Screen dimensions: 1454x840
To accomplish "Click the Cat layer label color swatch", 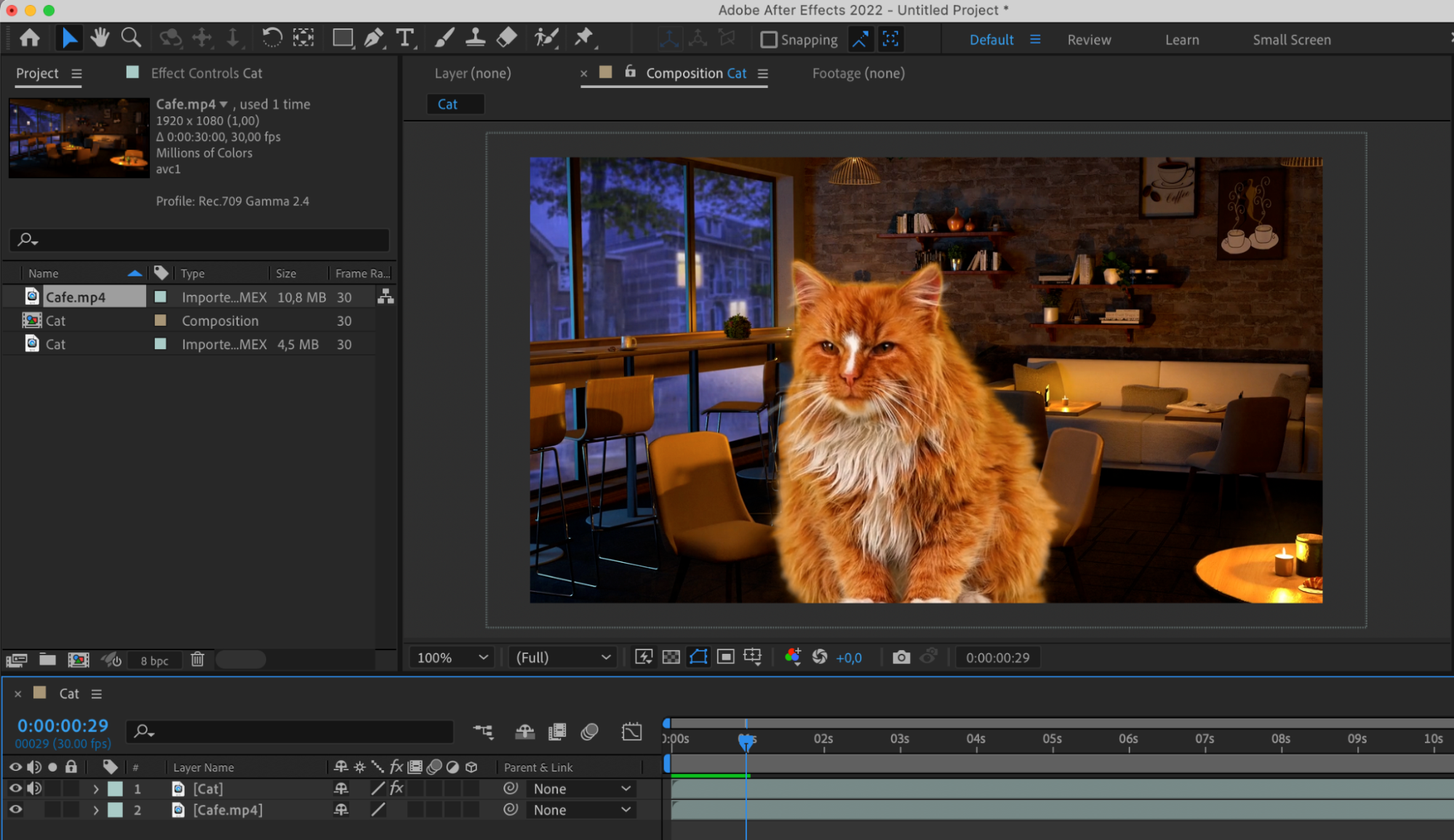I will coord(115,788).
